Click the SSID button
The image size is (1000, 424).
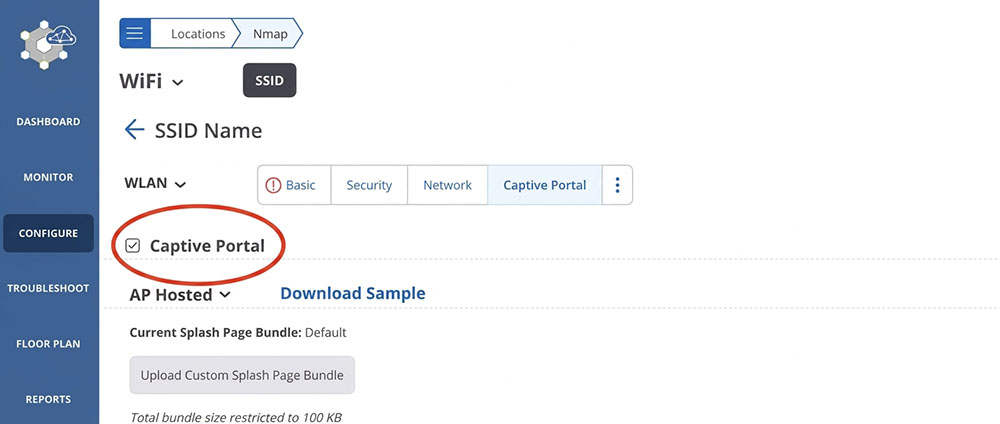[269, 80]
